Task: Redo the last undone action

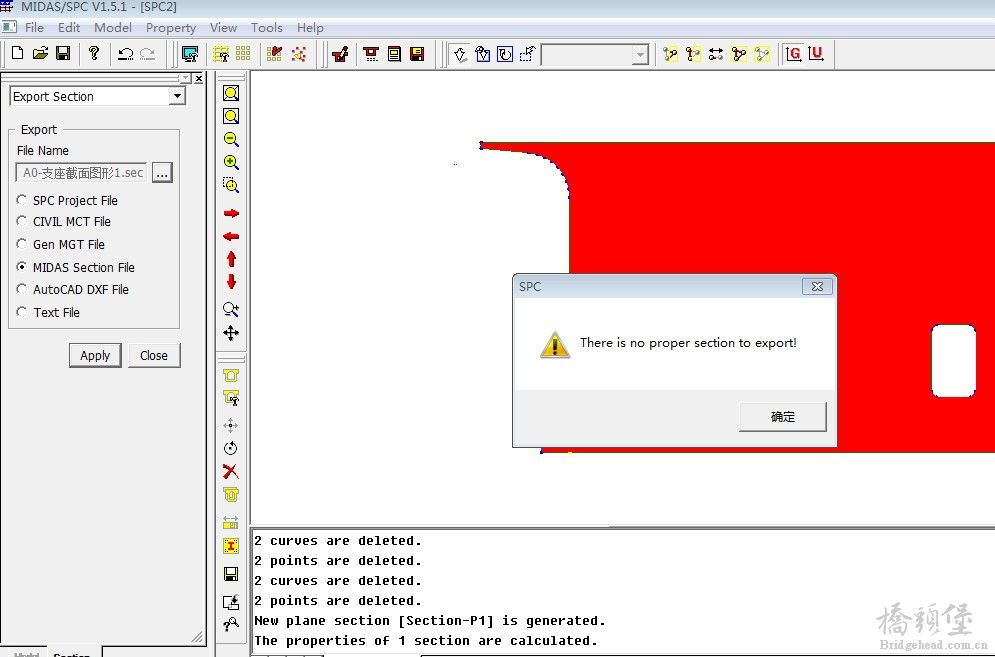Action: pyautogui.click(x=148, y=54)
